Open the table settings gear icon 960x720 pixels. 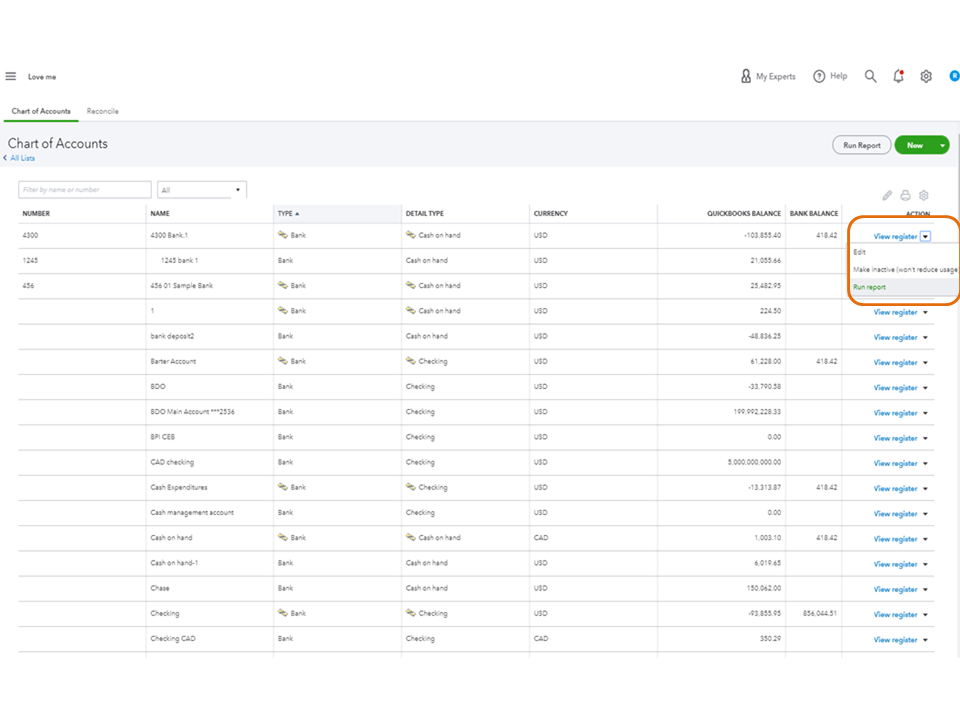[x=924, y=195]
